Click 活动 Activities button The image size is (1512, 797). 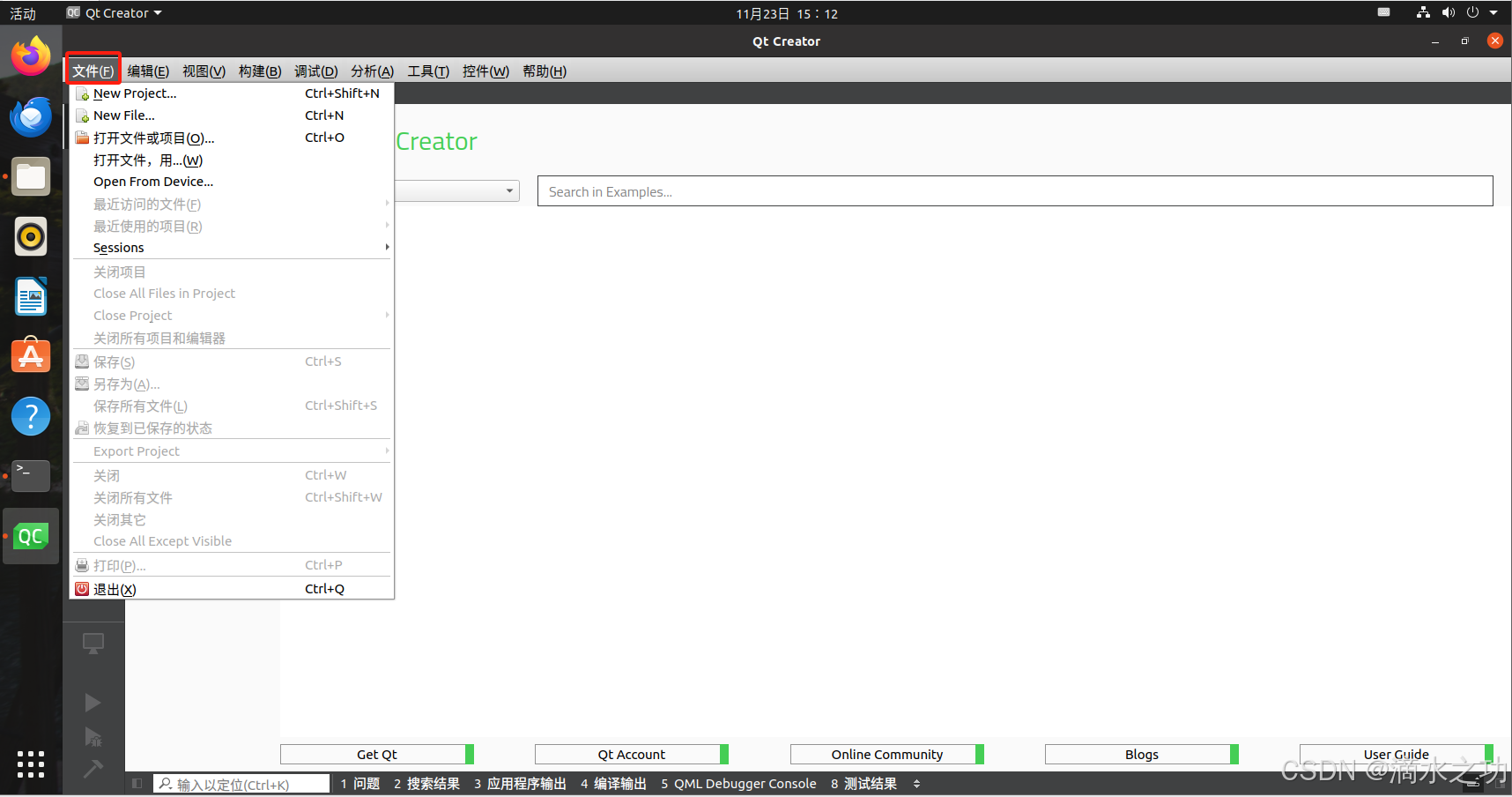click(23, 13)
